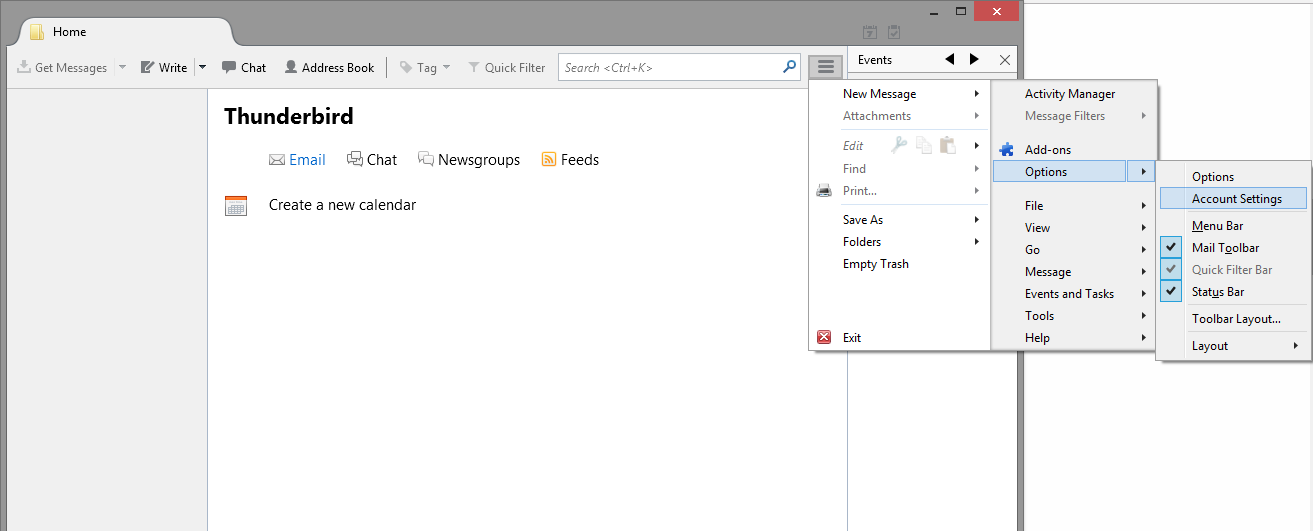1313x531 pixels.
Task: Toggle the Quick Filter Bar checkmark
Action: pos(1172,269)
